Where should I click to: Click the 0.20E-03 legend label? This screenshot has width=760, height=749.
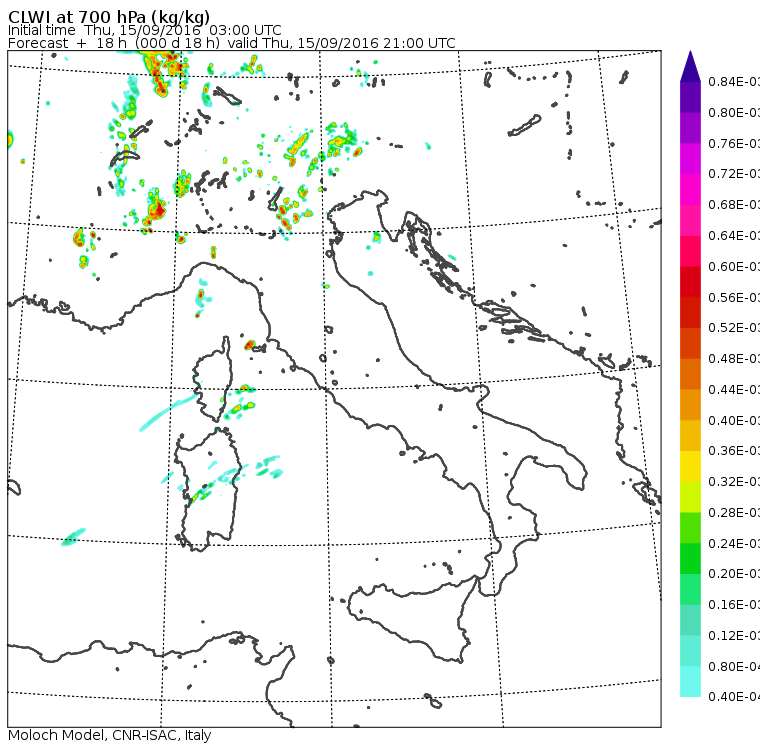point(734,574)
